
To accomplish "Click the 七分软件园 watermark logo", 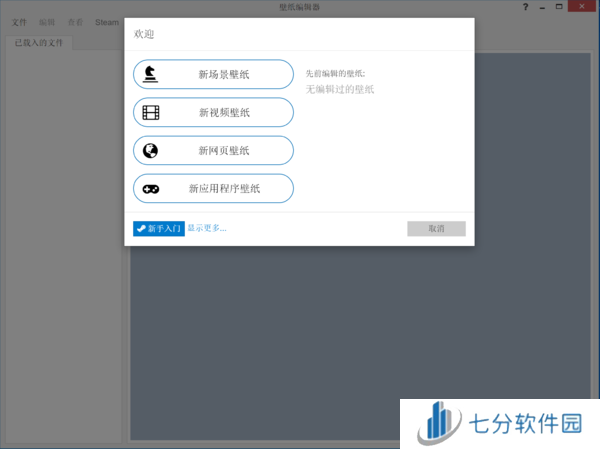I will [500, 424].
